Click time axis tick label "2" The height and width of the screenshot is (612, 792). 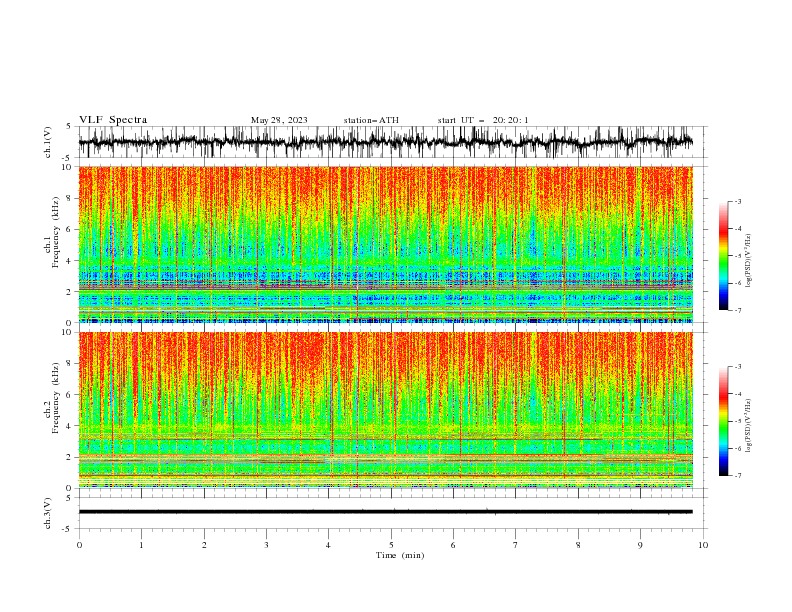coord(204,545)
